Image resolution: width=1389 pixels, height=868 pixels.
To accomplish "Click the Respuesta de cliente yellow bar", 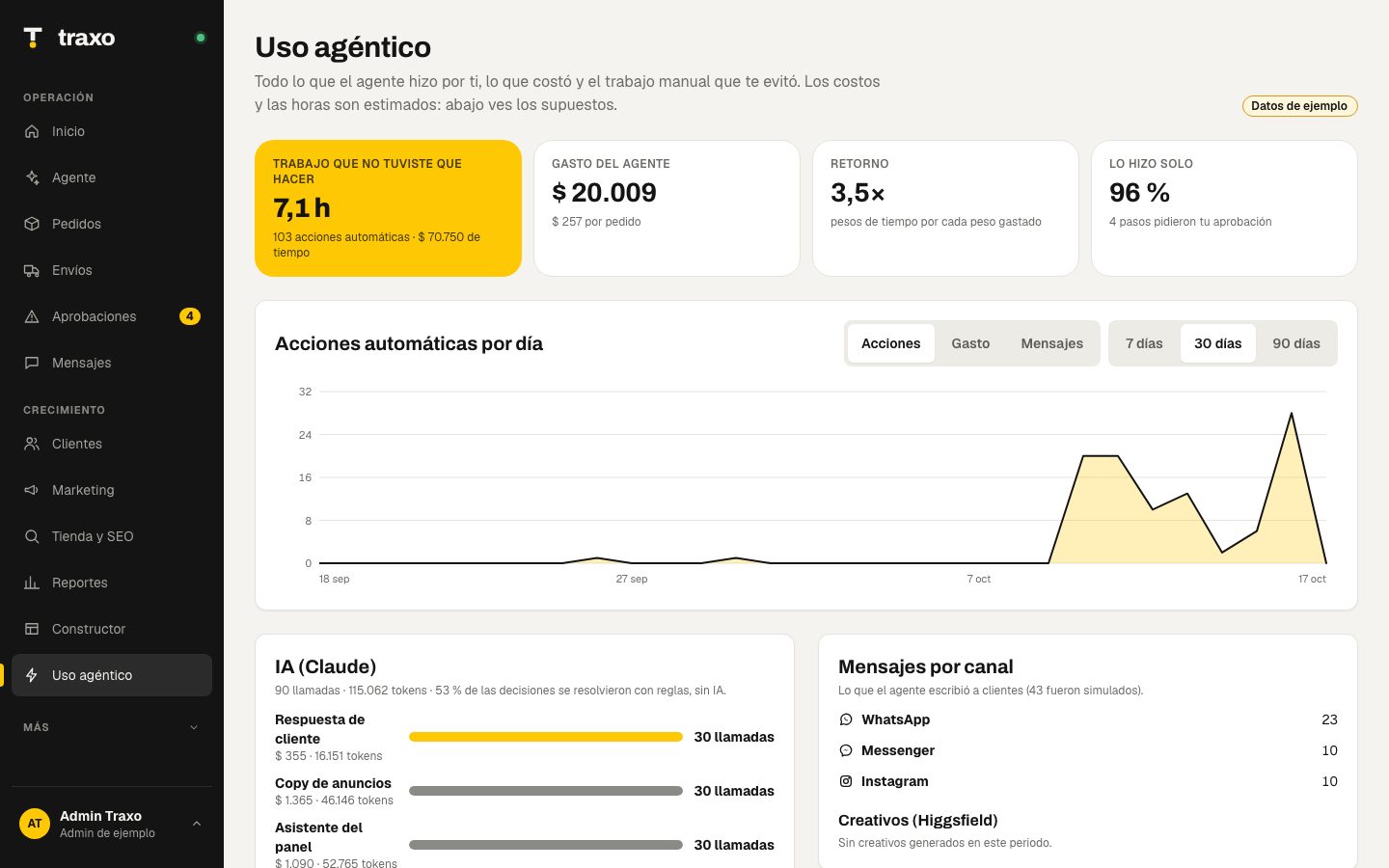I will pyautogui.click(x=546, y=737).
